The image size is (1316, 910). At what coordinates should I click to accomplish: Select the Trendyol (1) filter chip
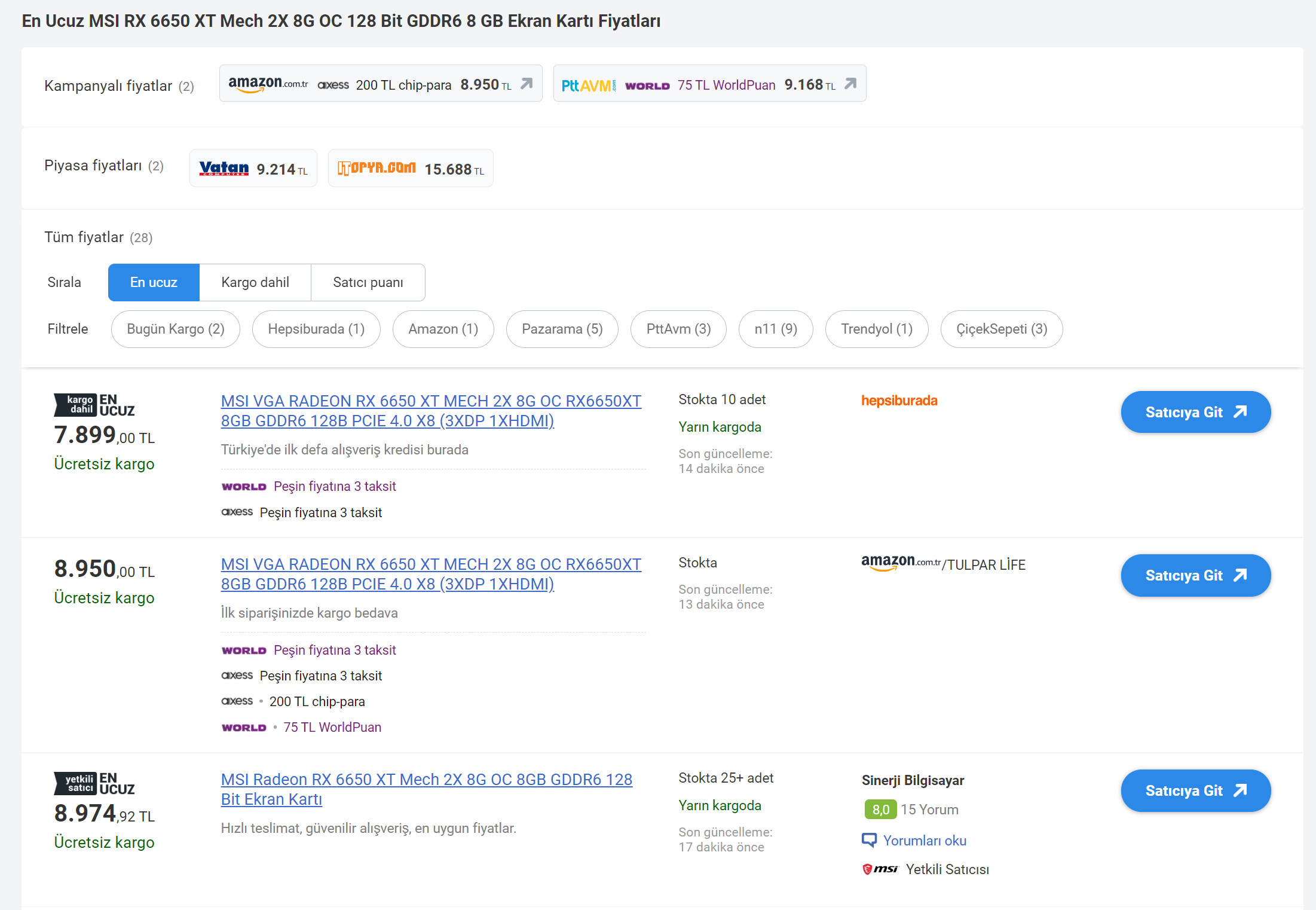876,329
